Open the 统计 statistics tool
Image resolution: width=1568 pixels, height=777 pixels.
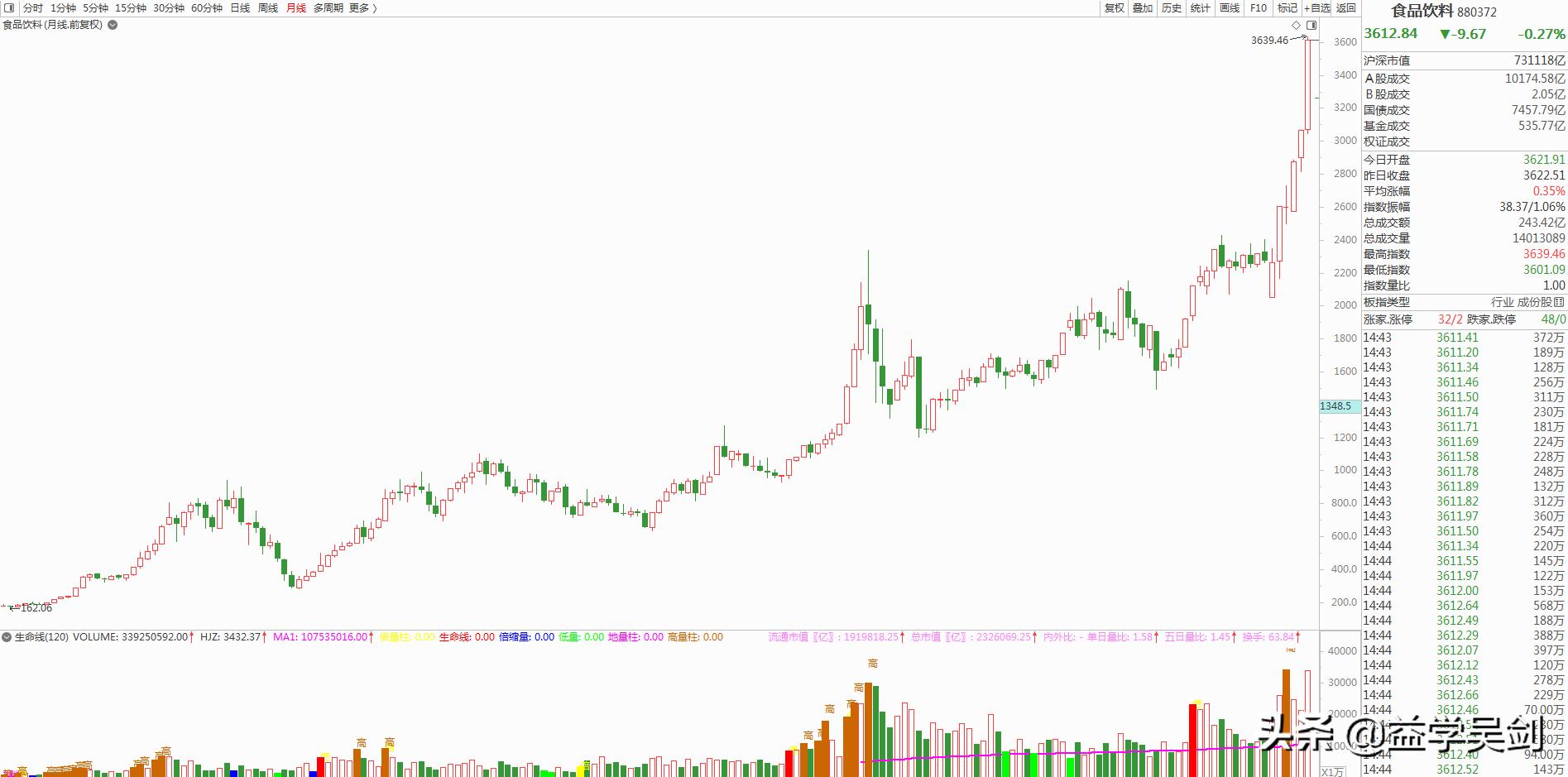pyautogui.click(x=1200, y=7)
